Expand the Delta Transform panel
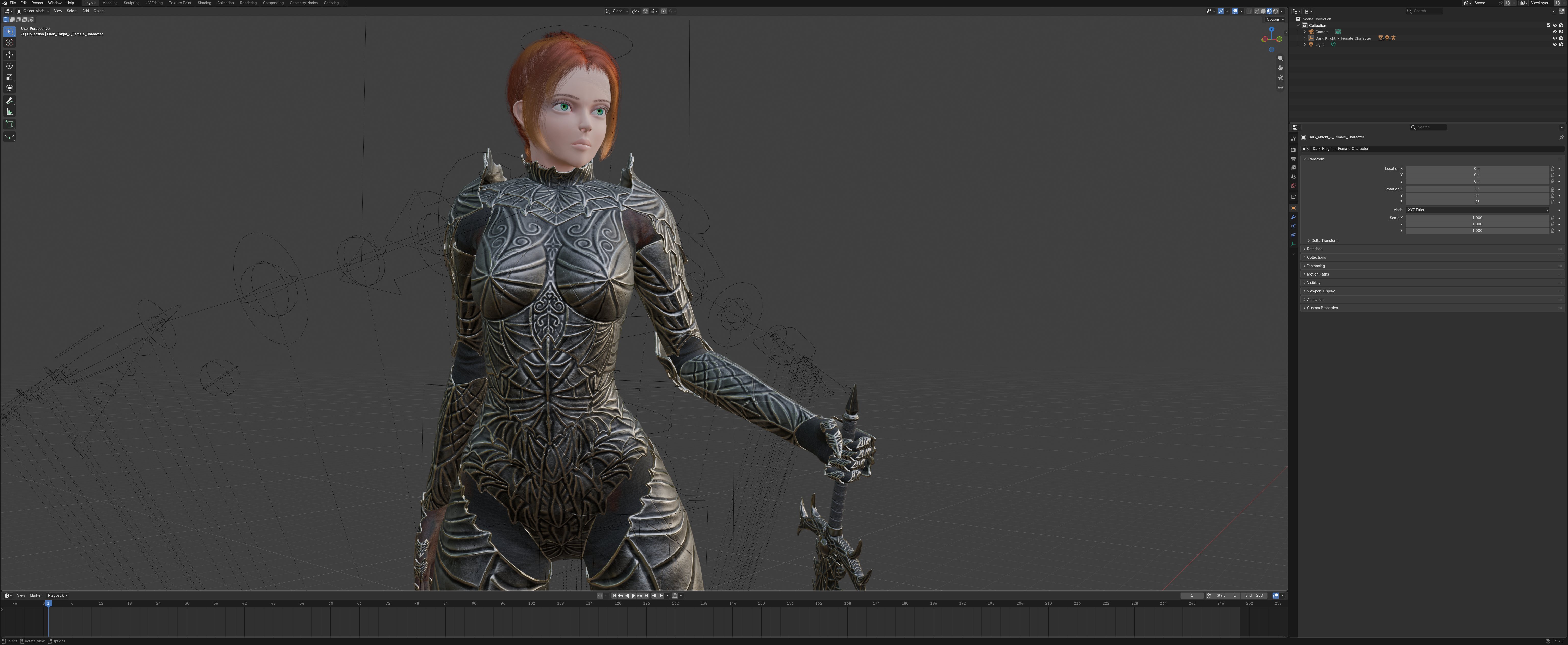 click(1324, 241)
